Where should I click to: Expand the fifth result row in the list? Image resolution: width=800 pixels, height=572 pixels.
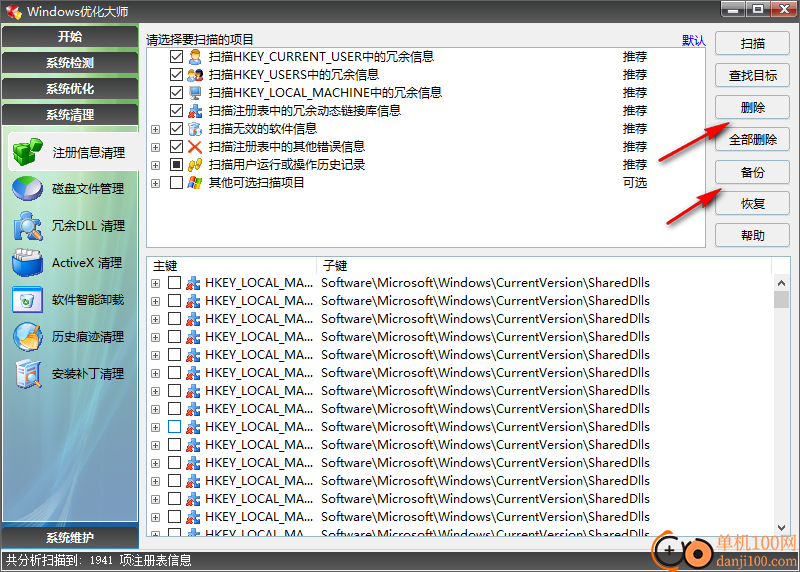point(156,356)
